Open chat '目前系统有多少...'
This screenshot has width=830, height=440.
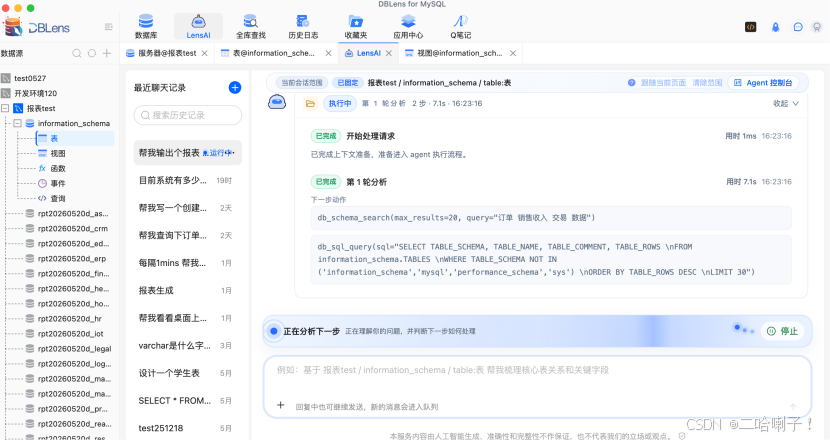coord(188,180)
